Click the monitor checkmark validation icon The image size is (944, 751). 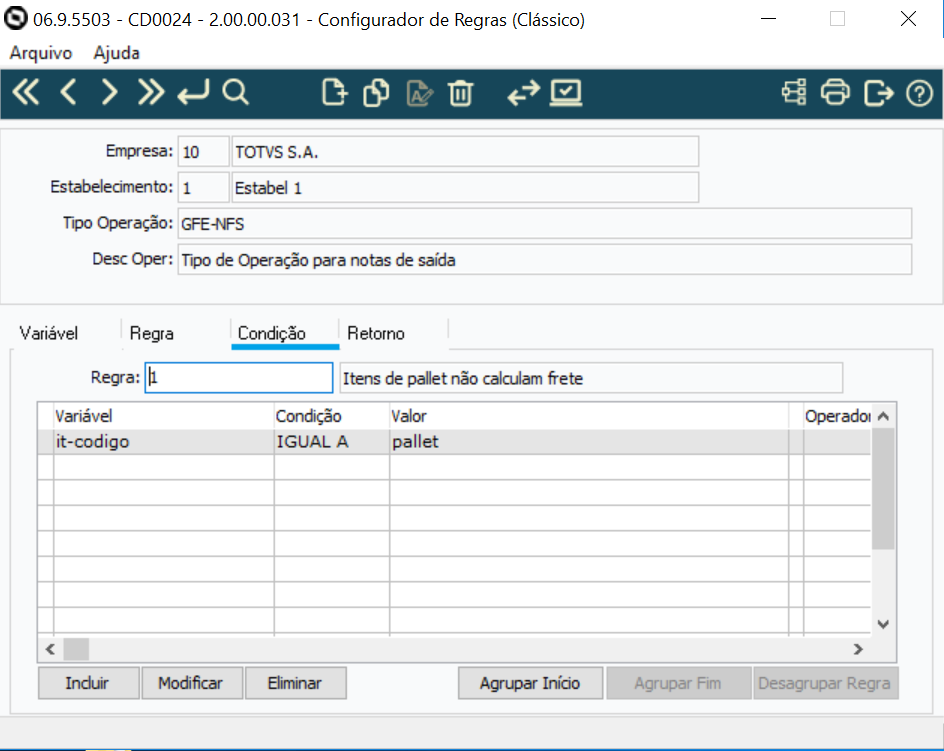tap(566, 93)
